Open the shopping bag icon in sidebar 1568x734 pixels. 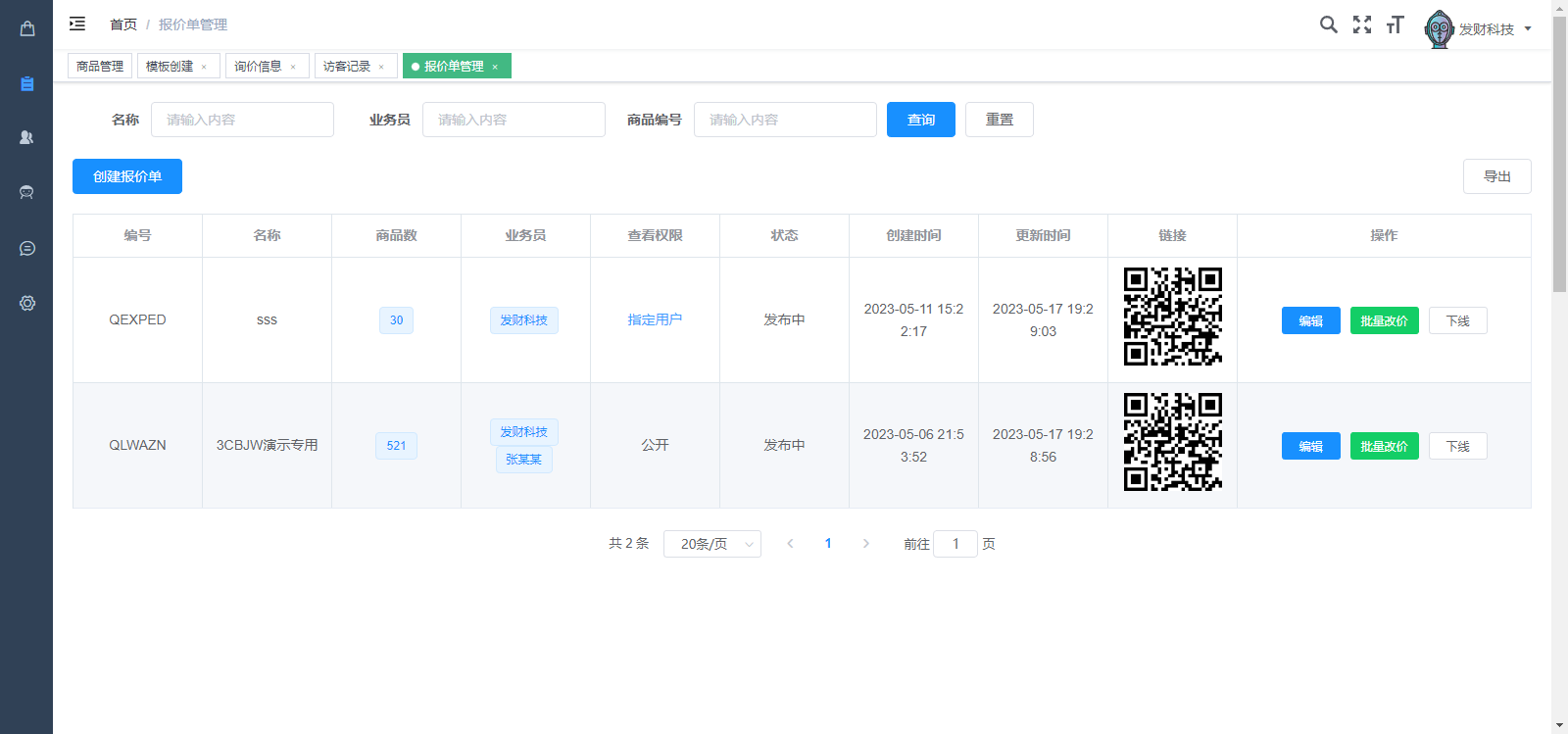tap(26, 28)
